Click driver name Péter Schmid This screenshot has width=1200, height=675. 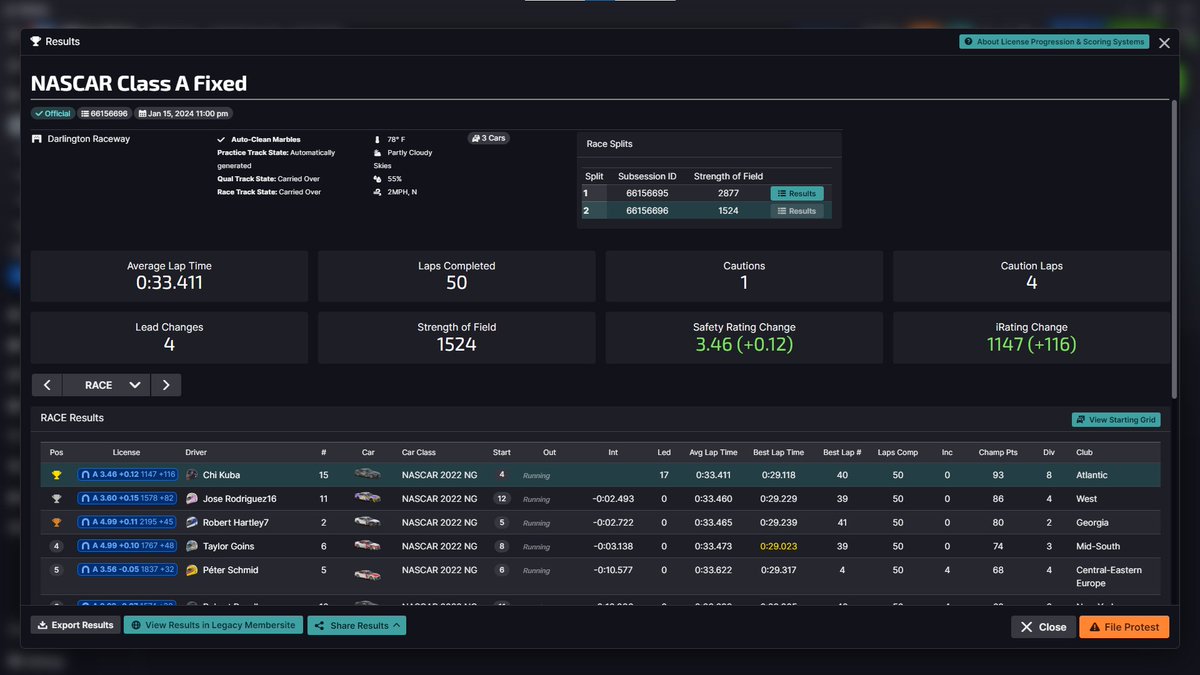[x=230, y=570]
